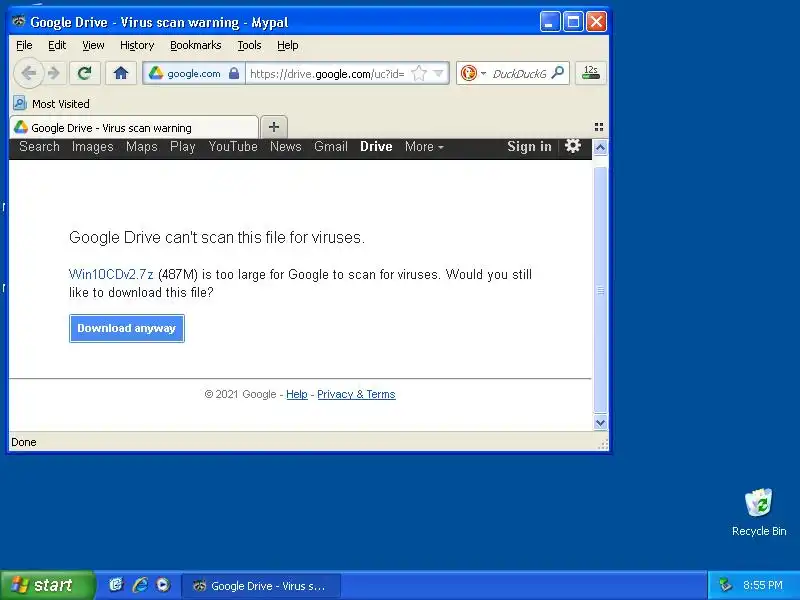Open Drive in the Google bar
The height and width of the screenshot is (600, 800).
376,147
